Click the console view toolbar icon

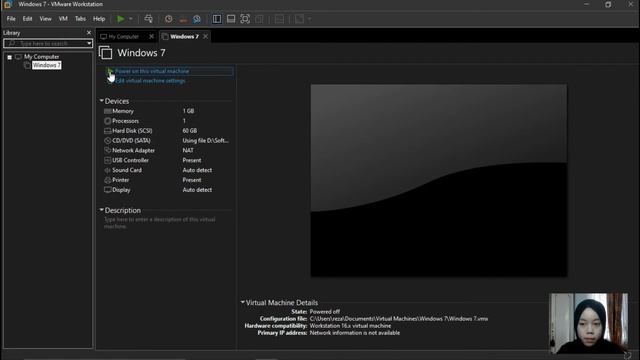pyautogui.click(x=279, y=19)
